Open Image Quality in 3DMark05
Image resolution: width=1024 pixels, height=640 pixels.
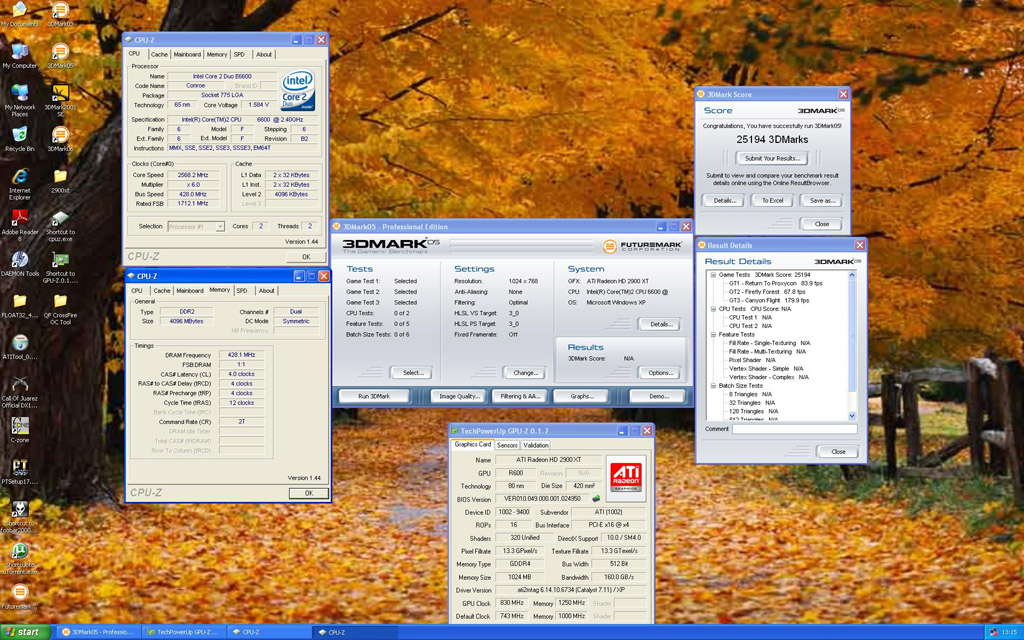[x=460, y=396]
